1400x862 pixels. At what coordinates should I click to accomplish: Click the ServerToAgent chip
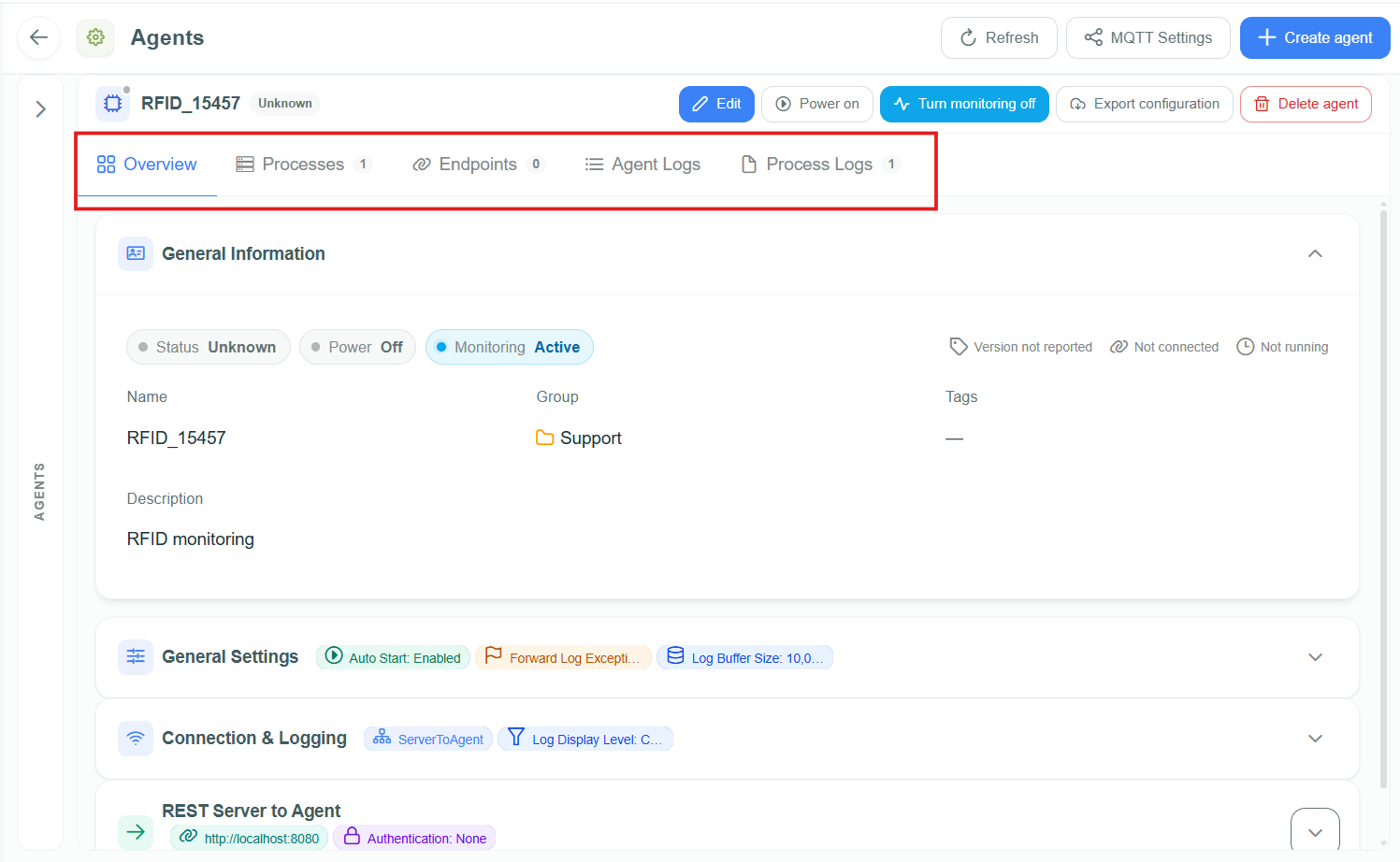(428, 739)
